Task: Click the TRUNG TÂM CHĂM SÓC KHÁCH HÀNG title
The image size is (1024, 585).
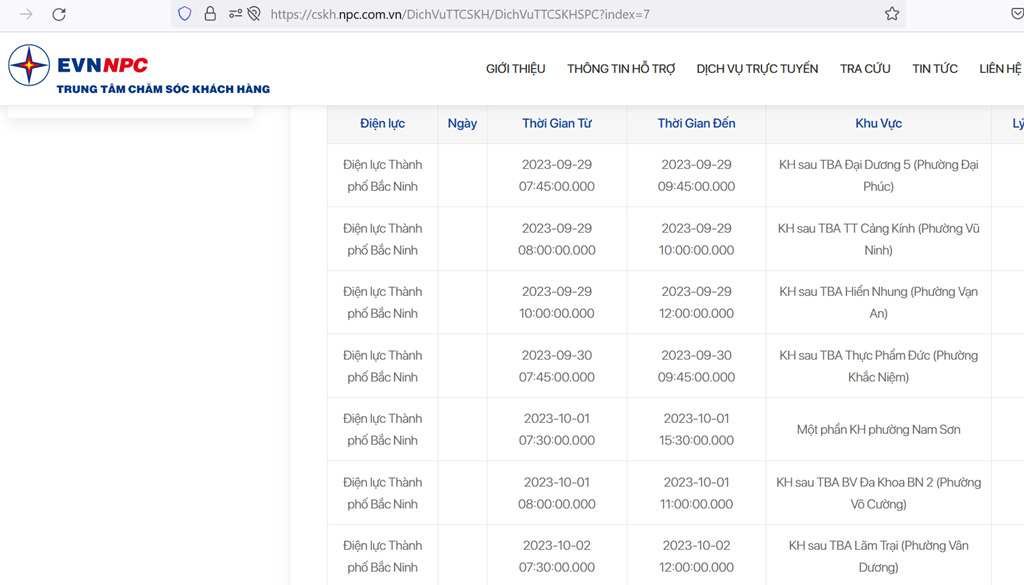Action: coord(163,89)
